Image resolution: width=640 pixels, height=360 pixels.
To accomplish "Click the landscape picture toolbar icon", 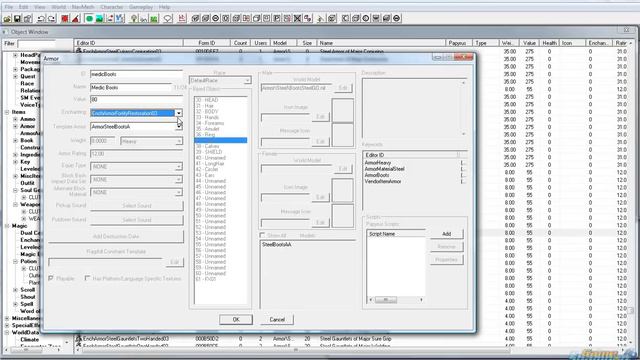I will tap(99, 18).
